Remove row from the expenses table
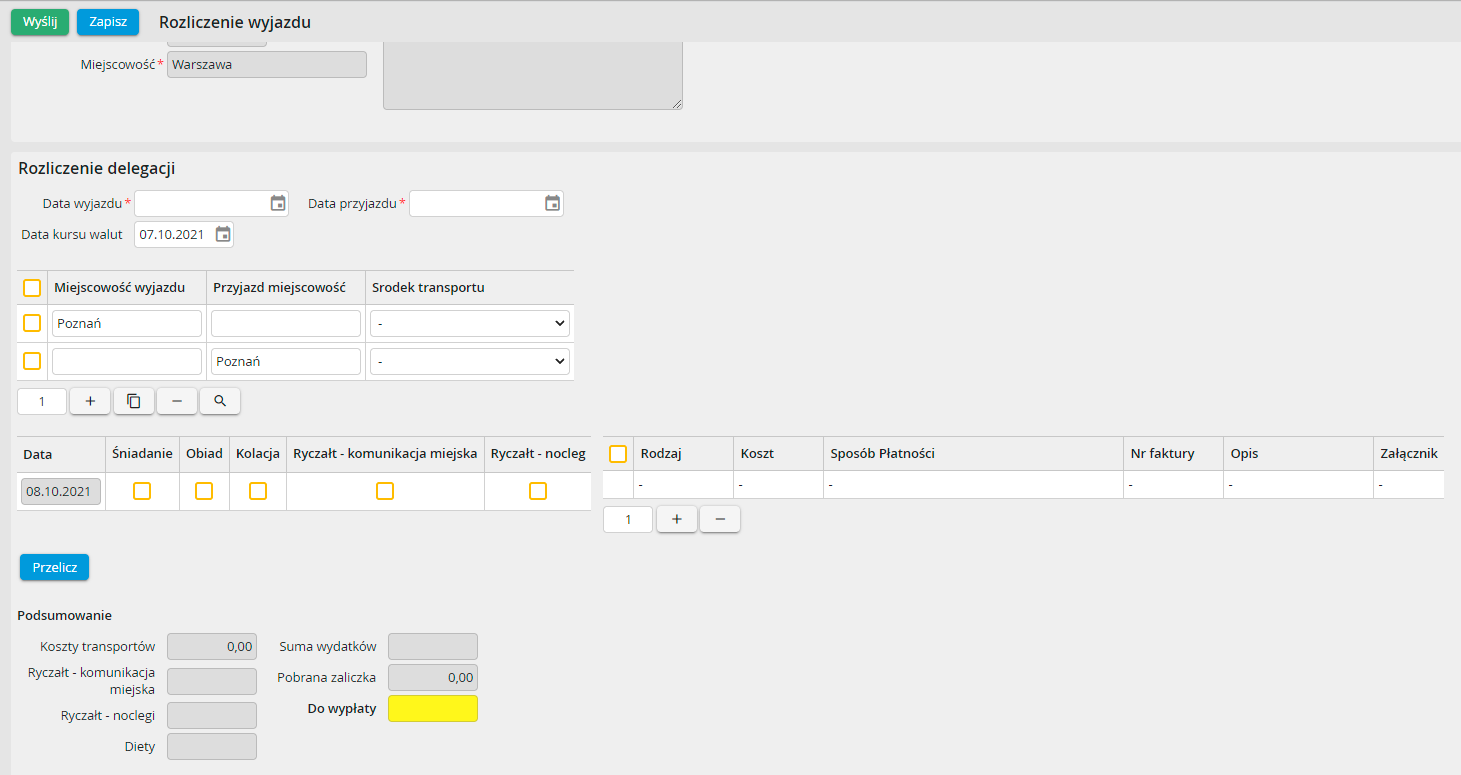Viewport: 1461px width, 775px height. [x=720, y=519]
